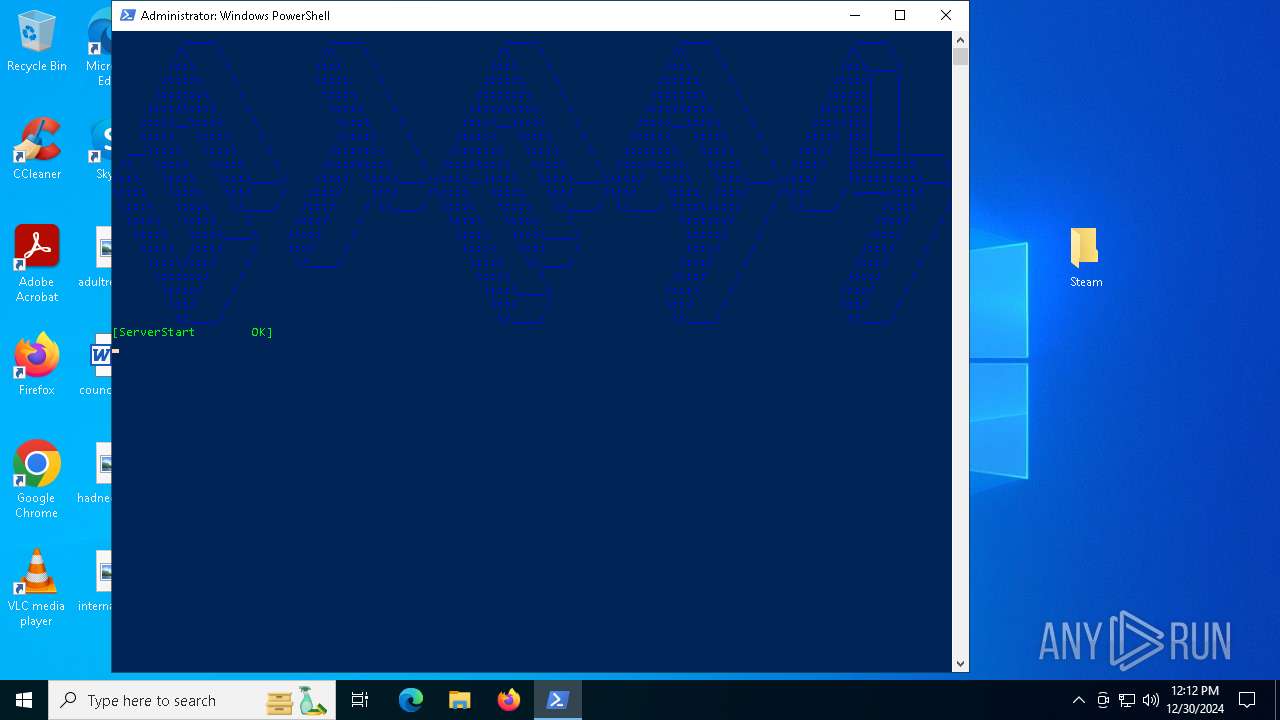Open File Explorer from taskbar
1280x720 pixels.
coord(459,700)
